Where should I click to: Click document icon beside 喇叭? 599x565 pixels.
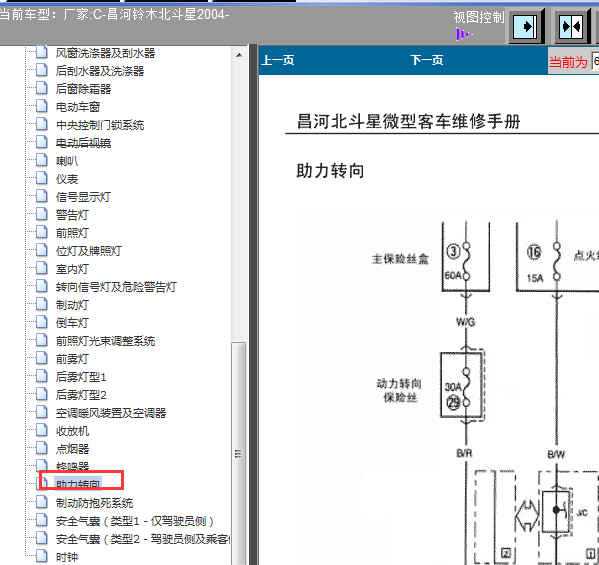(x=42, y=160)
